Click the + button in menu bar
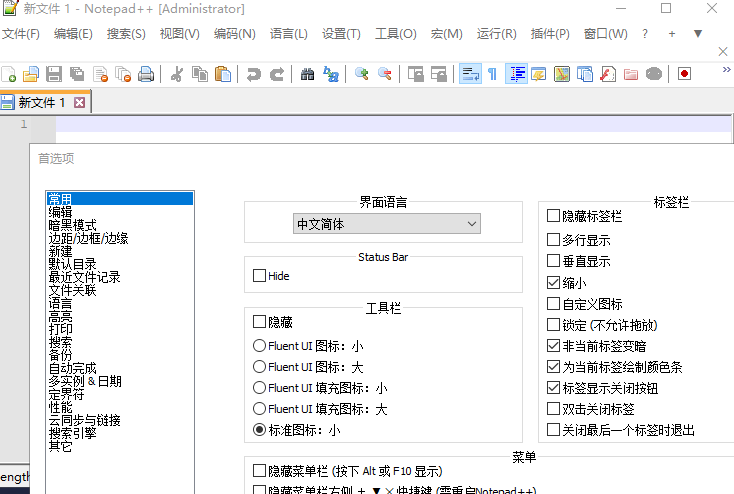 (672, 34)
